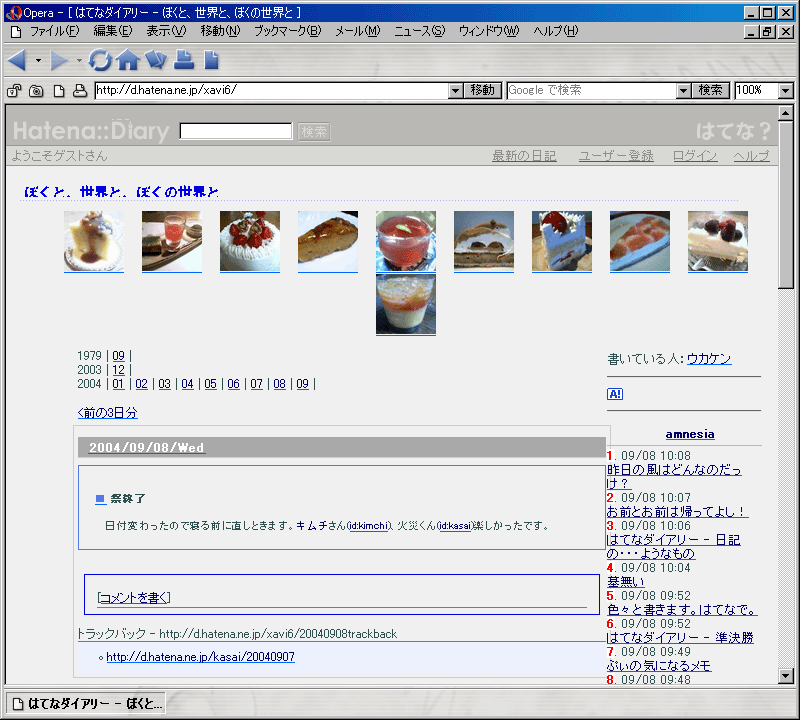
Task: Open the amnesia sidebar heading link
Action: coord(690,434)
